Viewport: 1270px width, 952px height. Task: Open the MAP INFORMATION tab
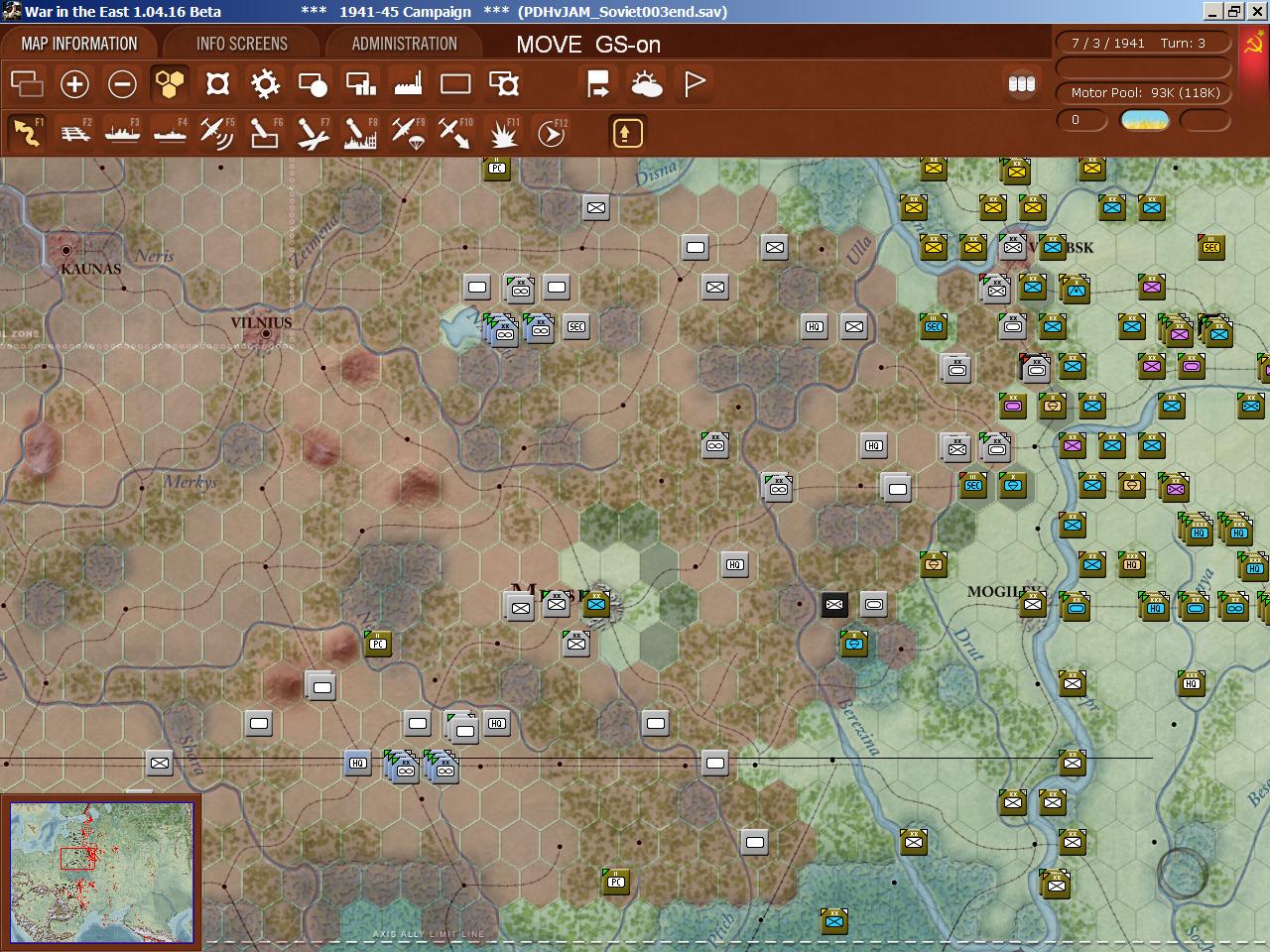pyautogui.click(x=79, y=44)
